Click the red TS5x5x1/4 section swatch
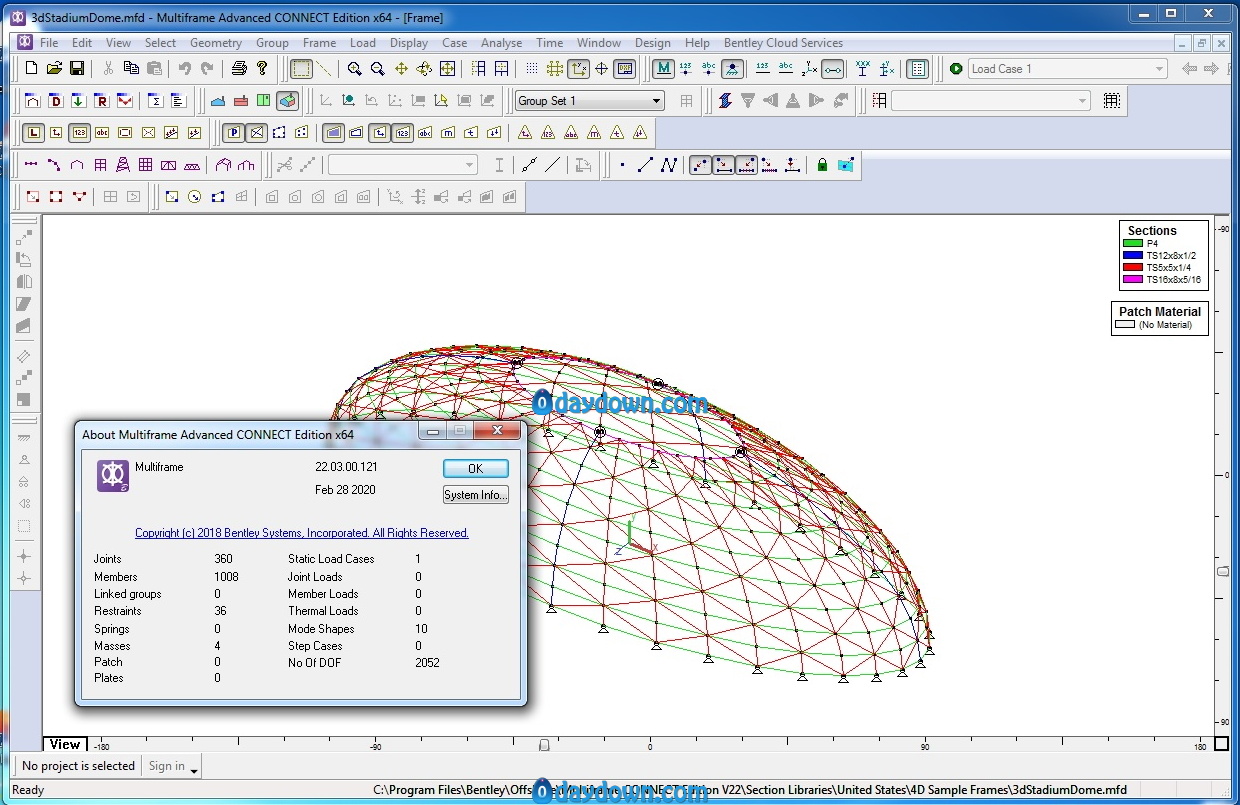 [x=1132, y=268]
